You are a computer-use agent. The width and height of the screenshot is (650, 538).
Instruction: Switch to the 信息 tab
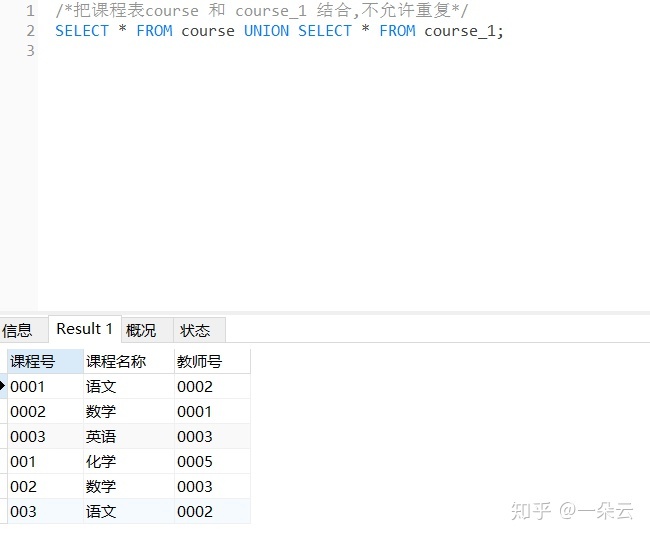pyautogui.click(x=23, y=330)
